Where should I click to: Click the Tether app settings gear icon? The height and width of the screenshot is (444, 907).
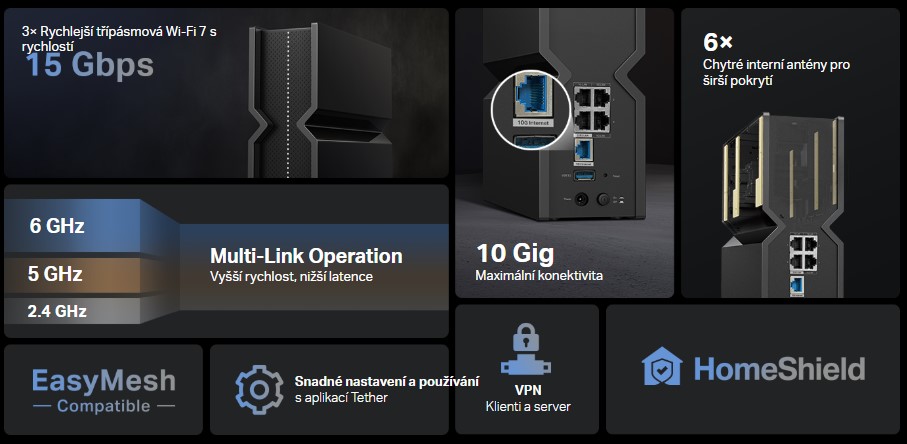coord(260,389)
